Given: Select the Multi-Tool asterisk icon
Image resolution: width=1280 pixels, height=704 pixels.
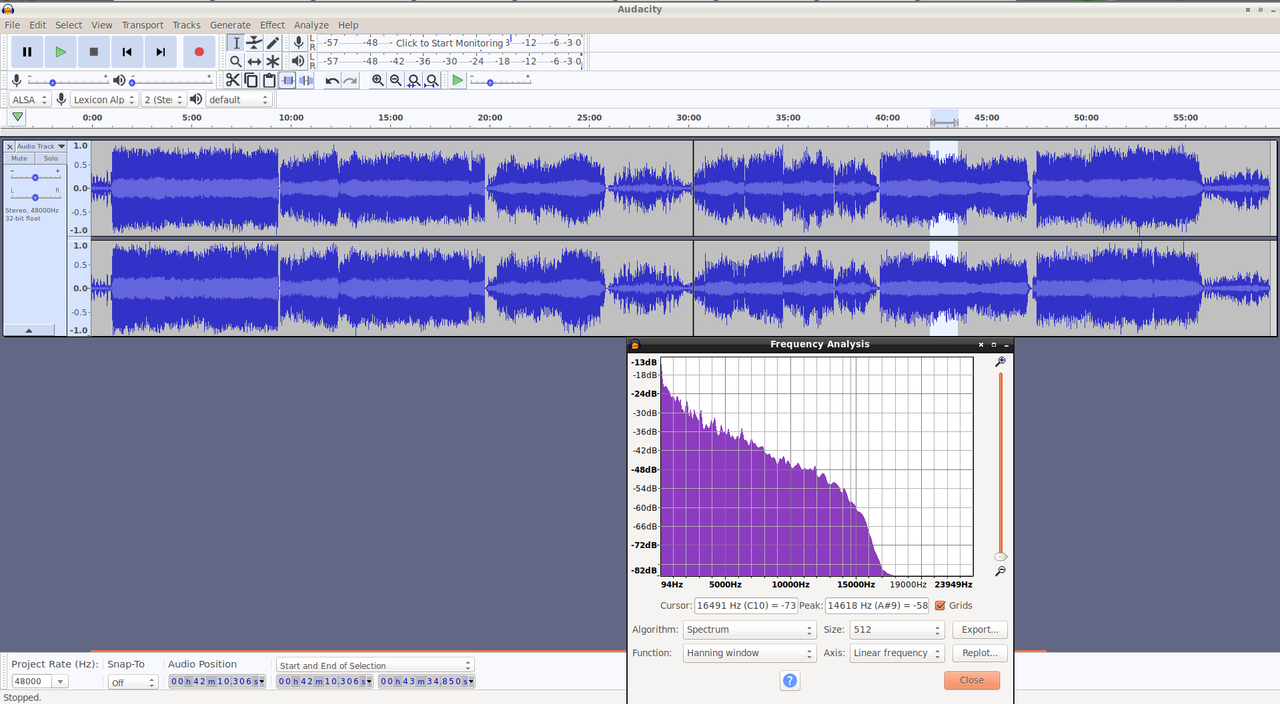Looking at the screenshot, I should pyautogui.click(x=272, y=62).
